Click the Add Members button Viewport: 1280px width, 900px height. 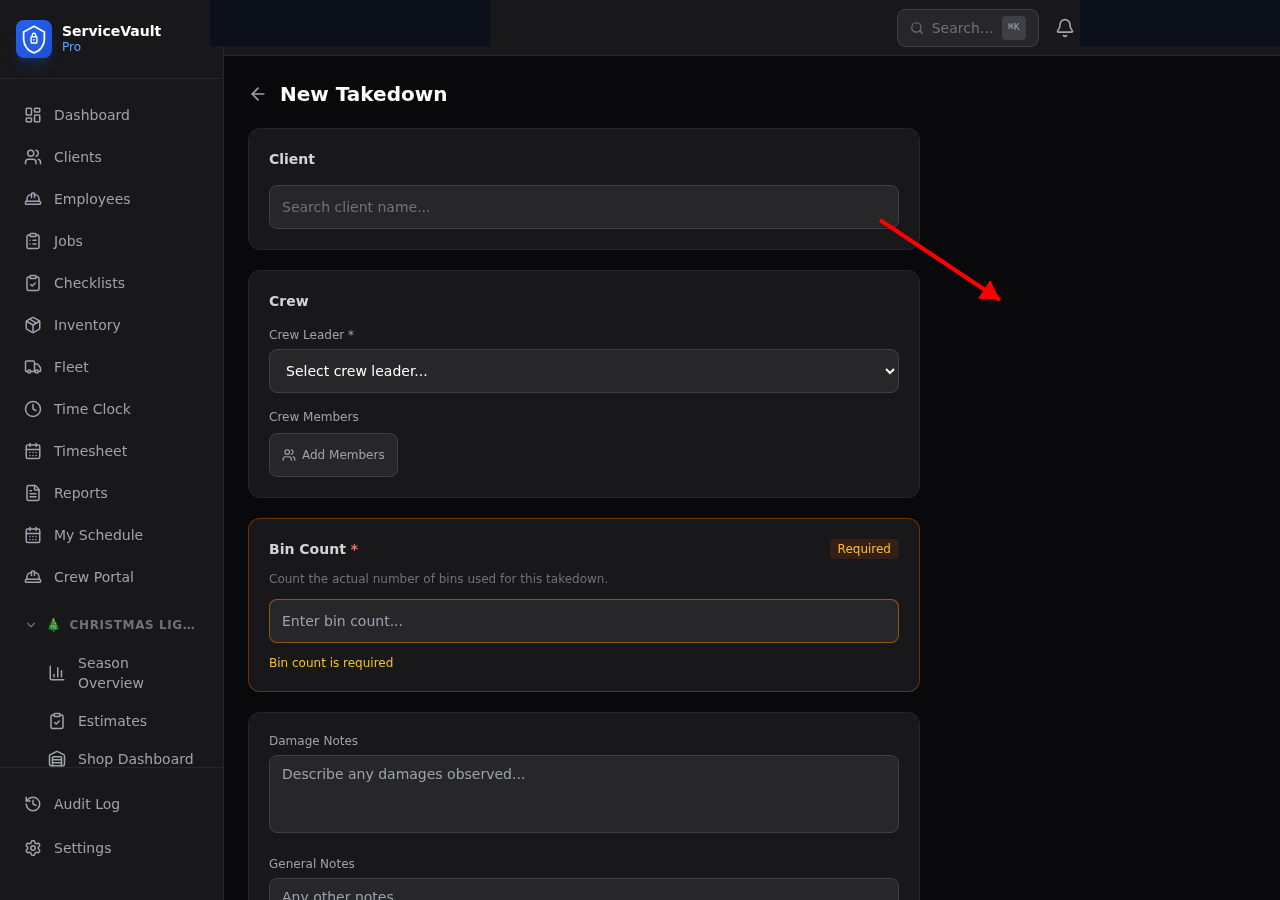coord(333,455)
